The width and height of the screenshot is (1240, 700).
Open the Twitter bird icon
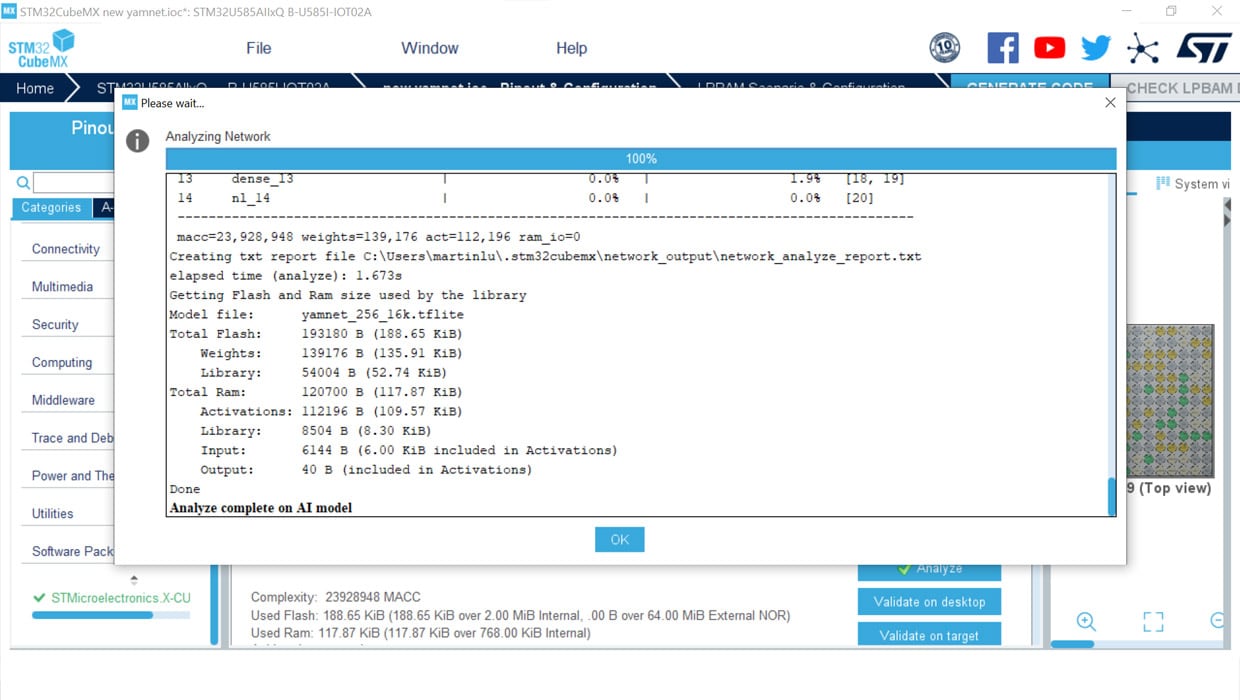[1096, 48]
